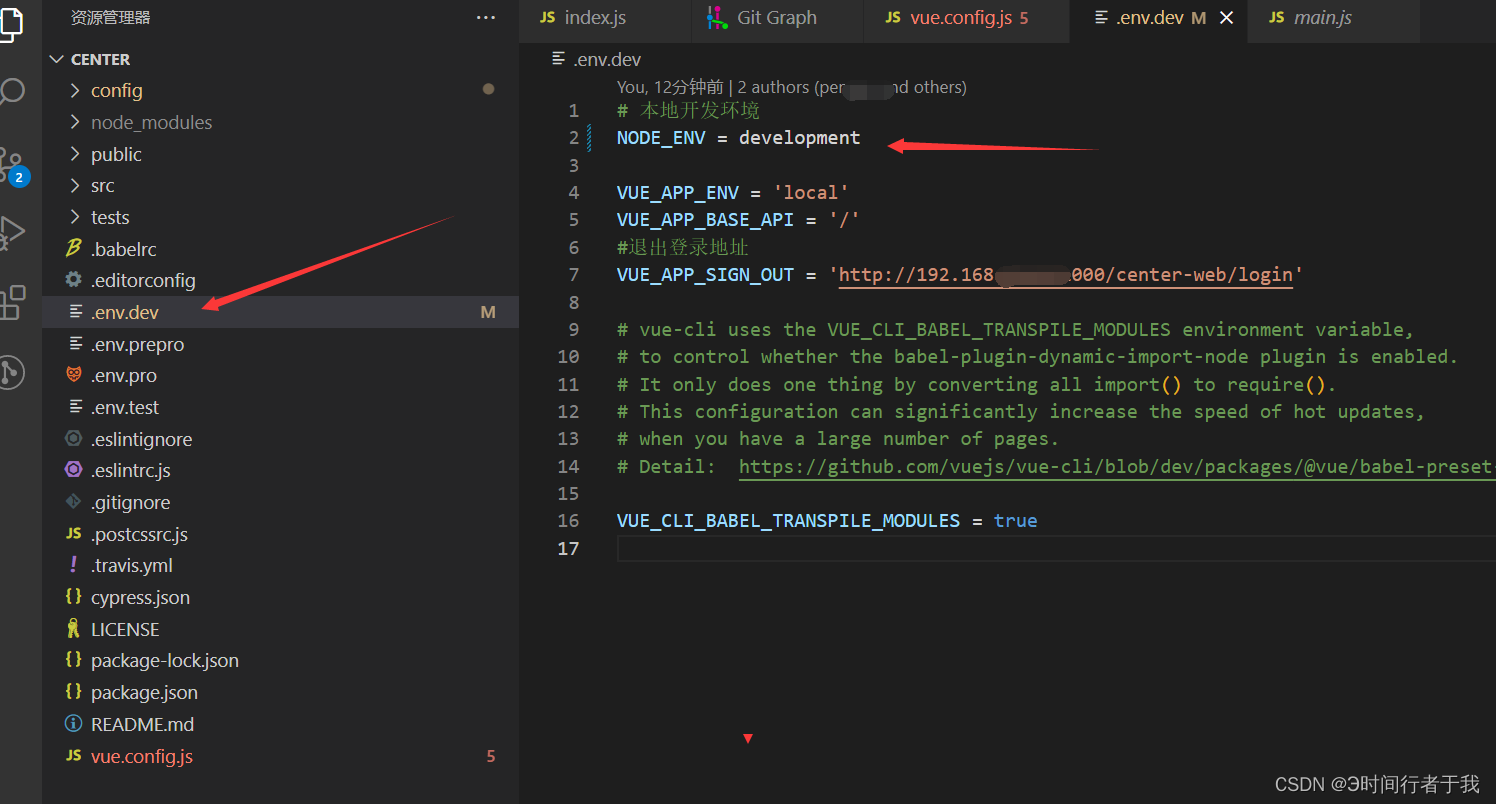Viewport: 1496px width, 804px height.
Task: Click the Git Graph tab icon
Action: click(717, 17)
